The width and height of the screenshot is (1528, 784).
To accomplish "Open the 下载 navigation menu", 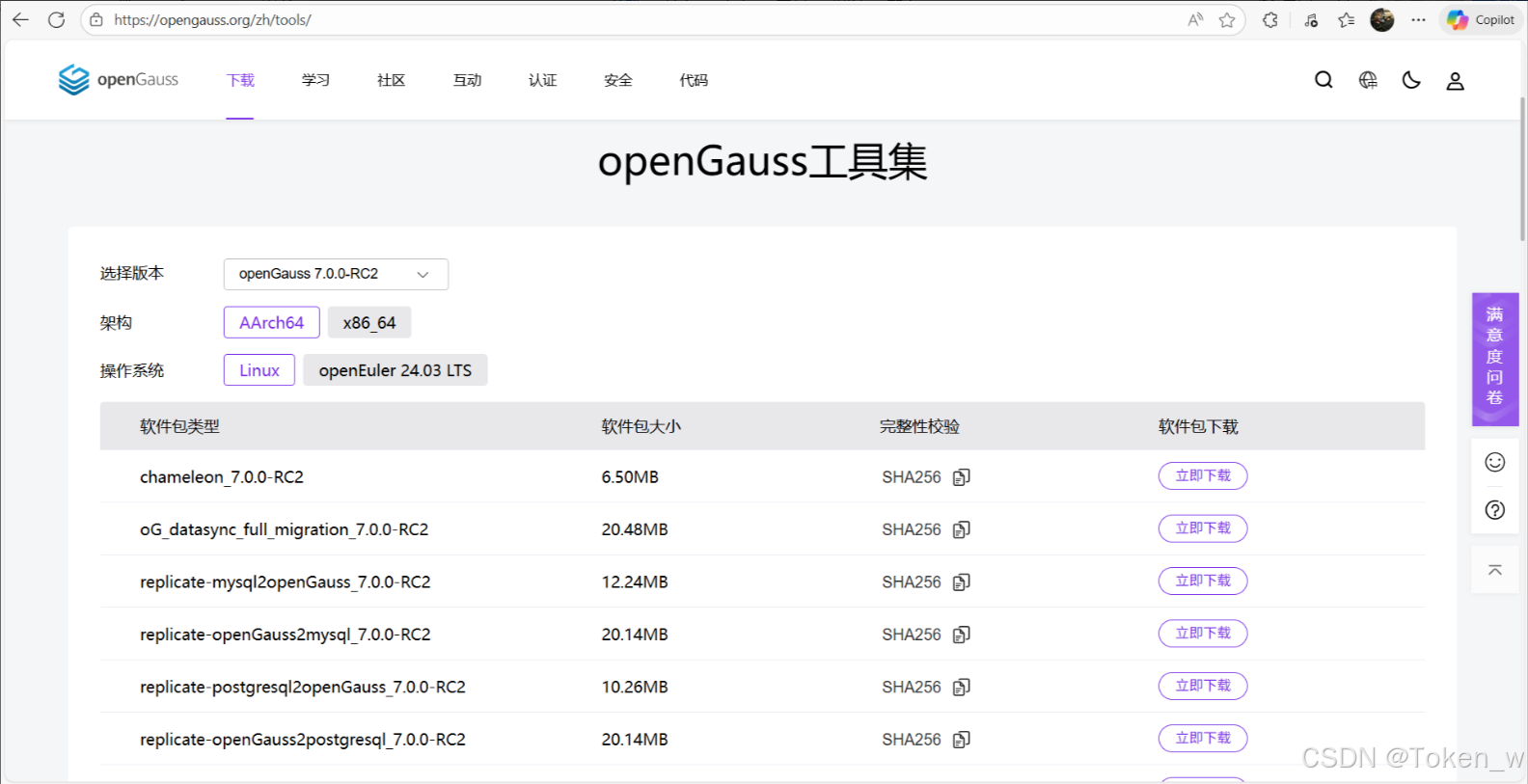I will pos(240,80).
